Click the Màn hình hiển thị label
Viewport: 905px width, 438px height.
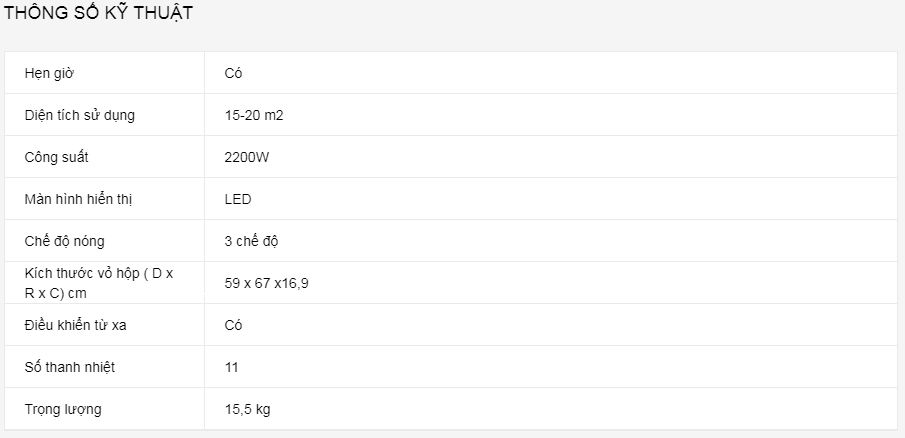click(x=79, y=199)
